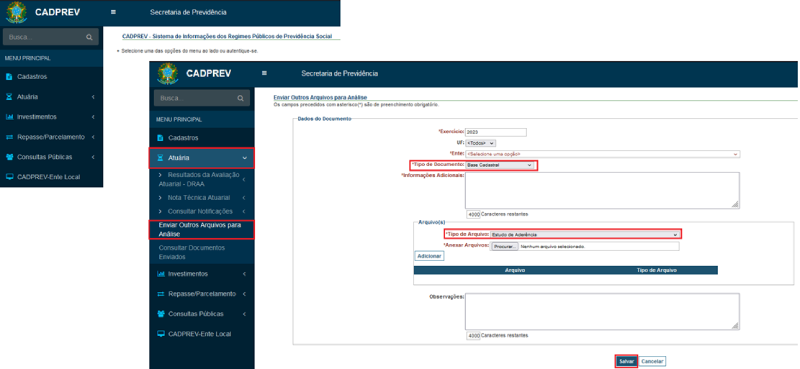Screen dimensions: 800x369
Task: Click the Exercício year field
Action: click(495, 132)
